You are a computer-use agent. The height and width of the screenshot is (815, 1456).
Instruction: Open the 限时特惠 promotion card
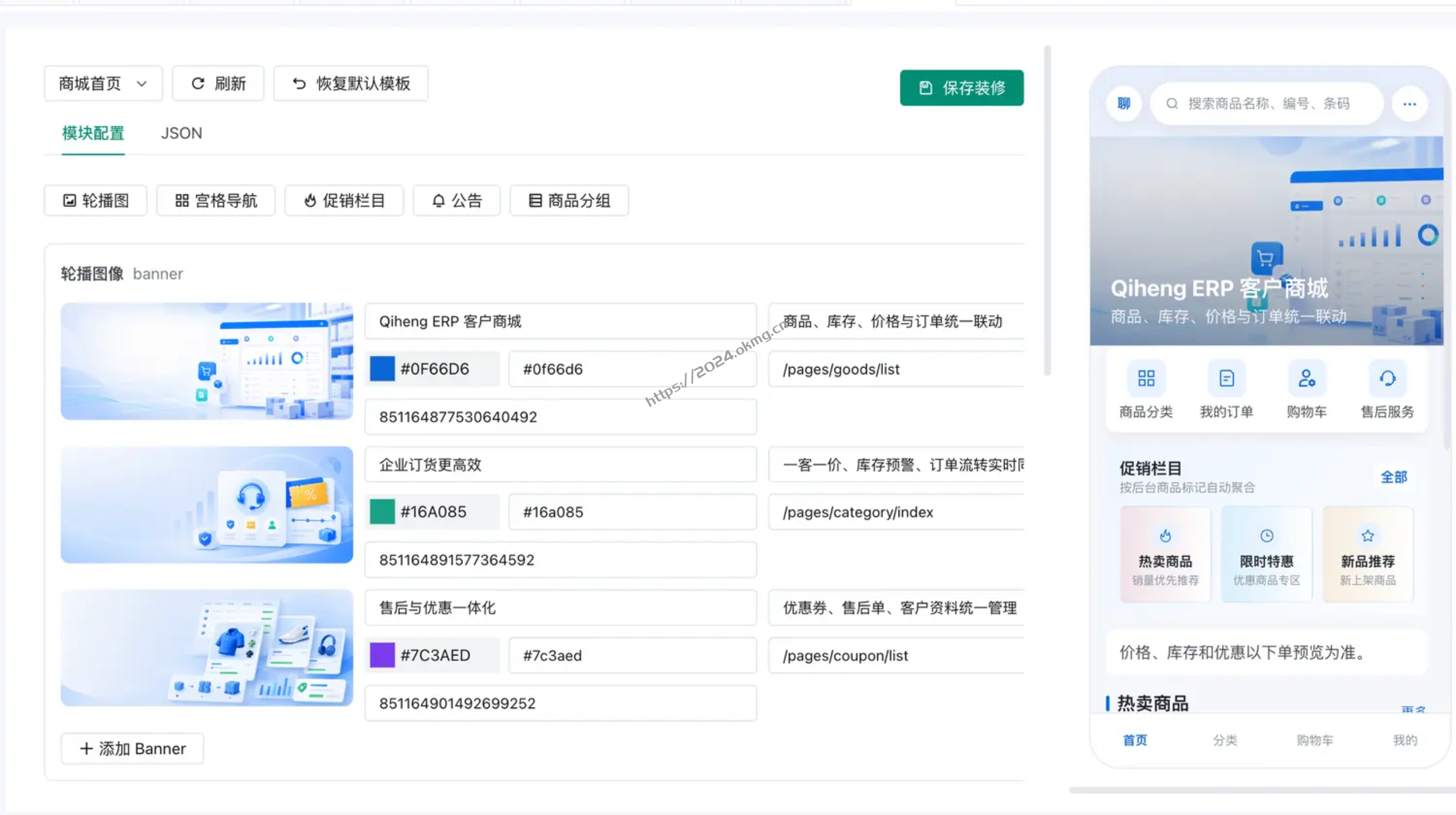coord(1266,554)
